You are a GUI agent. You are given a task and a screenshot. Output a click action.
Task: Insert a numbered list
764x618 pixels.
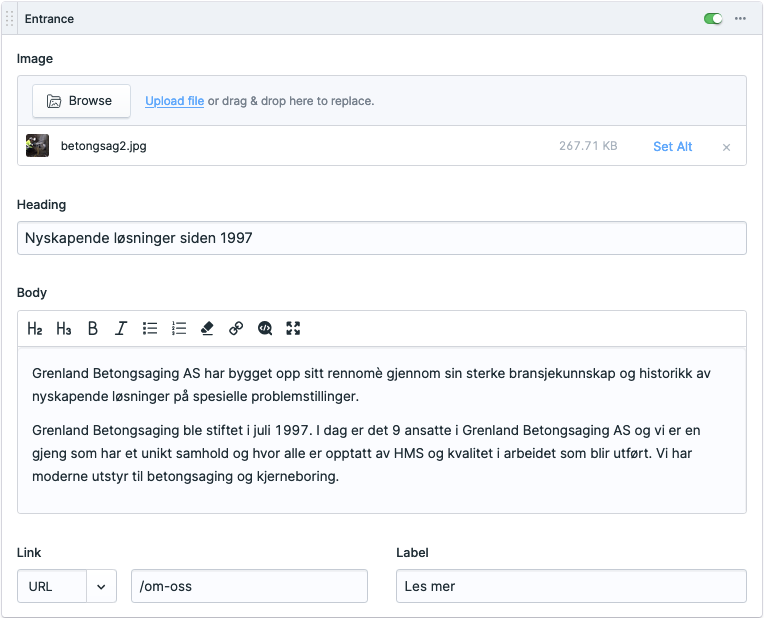pos(179,328)
